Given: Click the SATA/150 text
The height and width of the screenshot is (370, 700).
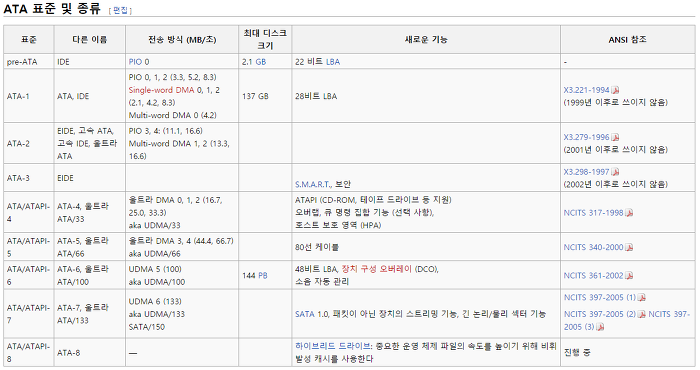Looking at the screenshot, I should pyautogui.click(x=146, y=327).
